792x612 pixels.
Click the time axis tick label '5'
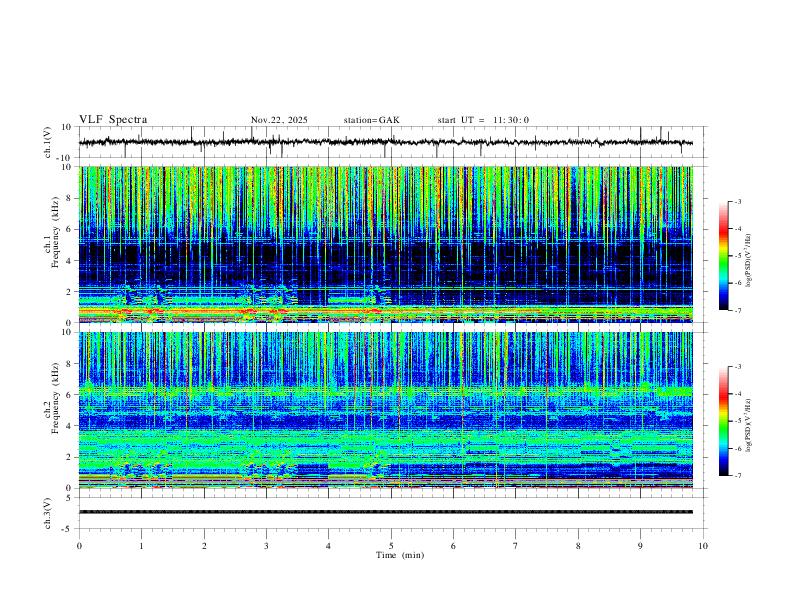[391, 546]
